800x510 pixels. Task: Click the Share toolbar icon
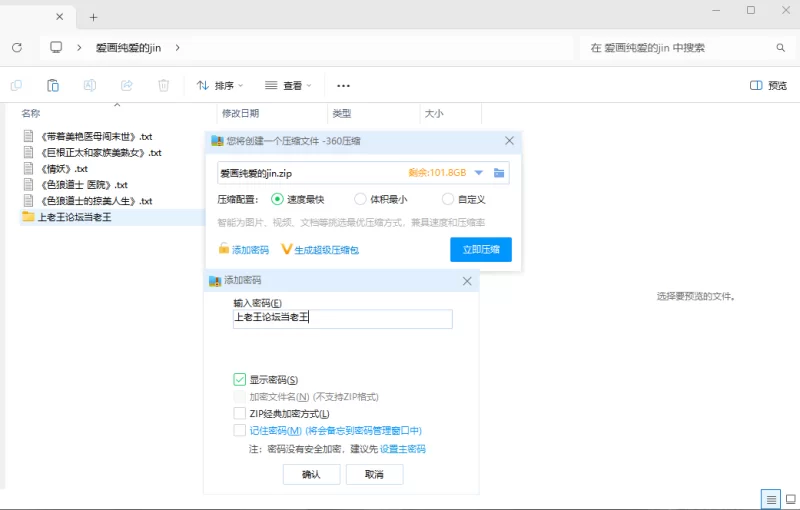(x=127, y=85)
